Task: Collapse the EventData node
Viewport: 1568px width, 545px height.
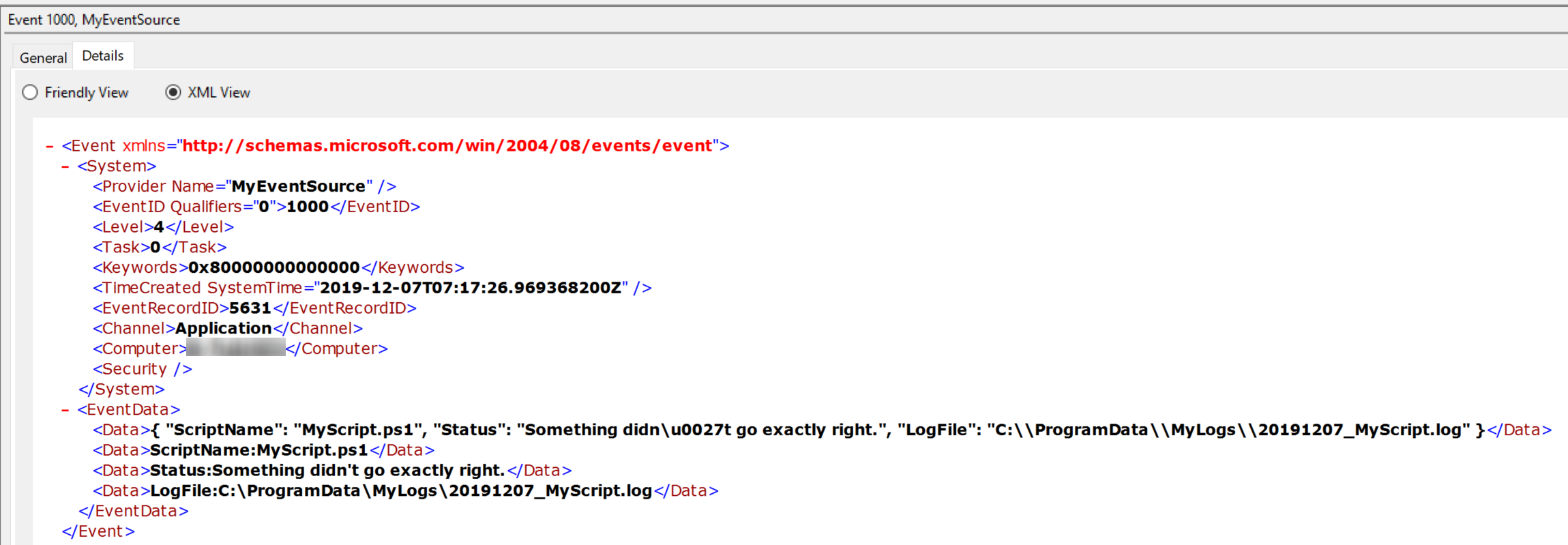Action: tap(65, 410)
